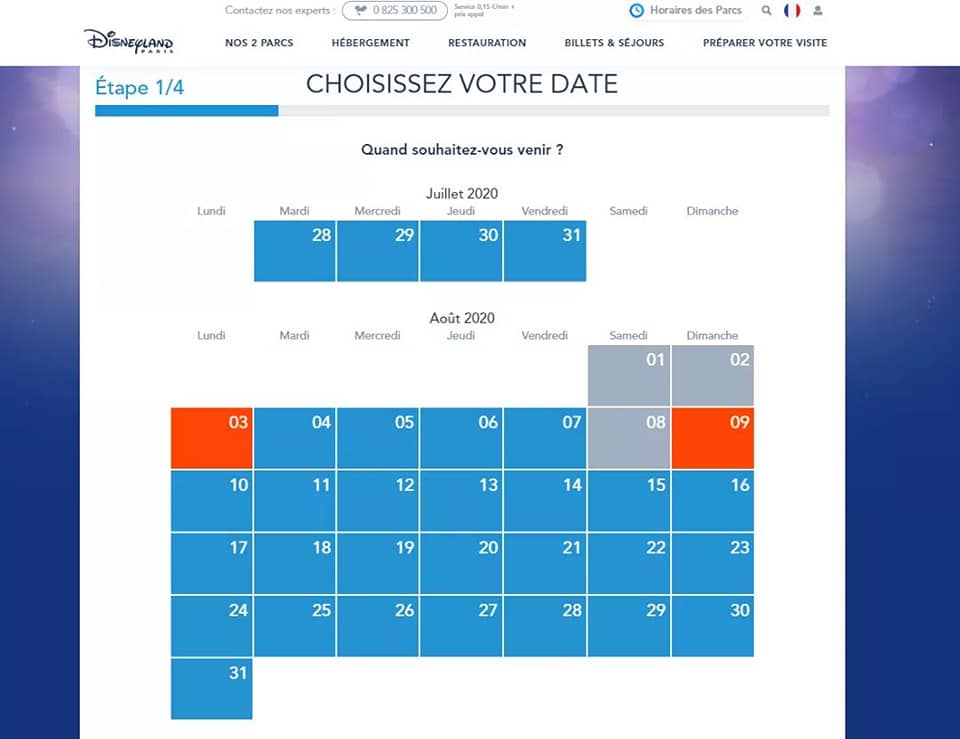The width and height of the screenshot is (960, 739).
Task: Open the Billets & Séjours menu
Action: click(614, 43)
